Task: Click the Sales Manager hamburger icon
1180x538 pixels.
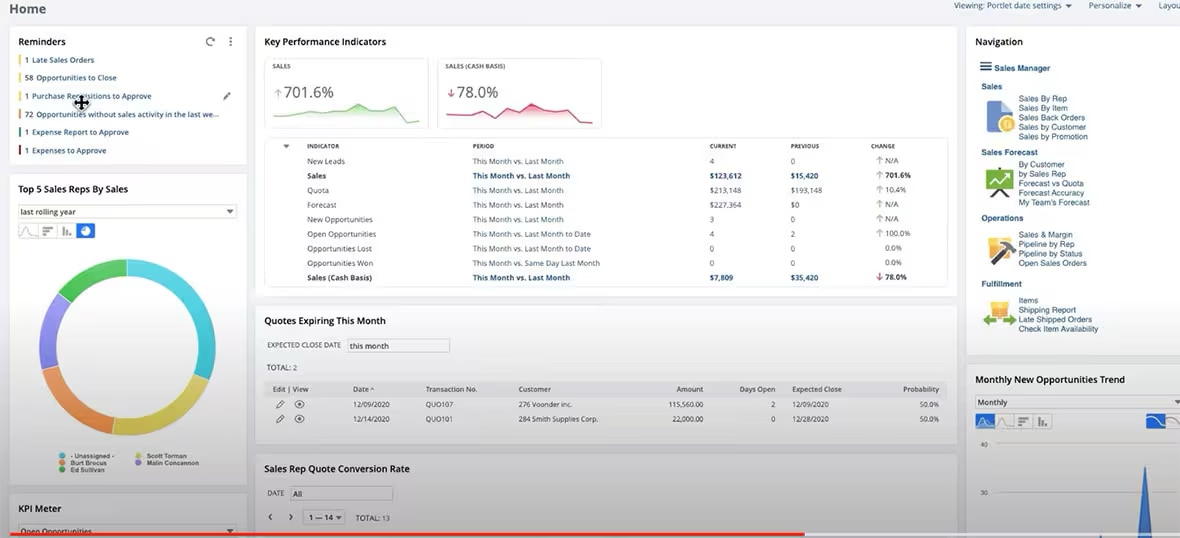Action: [986, 67]
